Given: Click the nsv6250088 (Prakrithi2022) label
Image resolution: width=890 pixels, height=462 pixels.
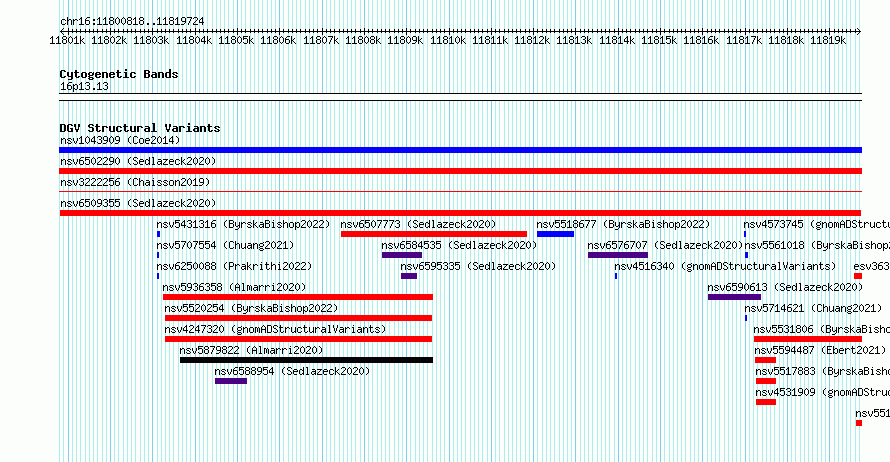Looking at the screenshot, I should 234,266.
